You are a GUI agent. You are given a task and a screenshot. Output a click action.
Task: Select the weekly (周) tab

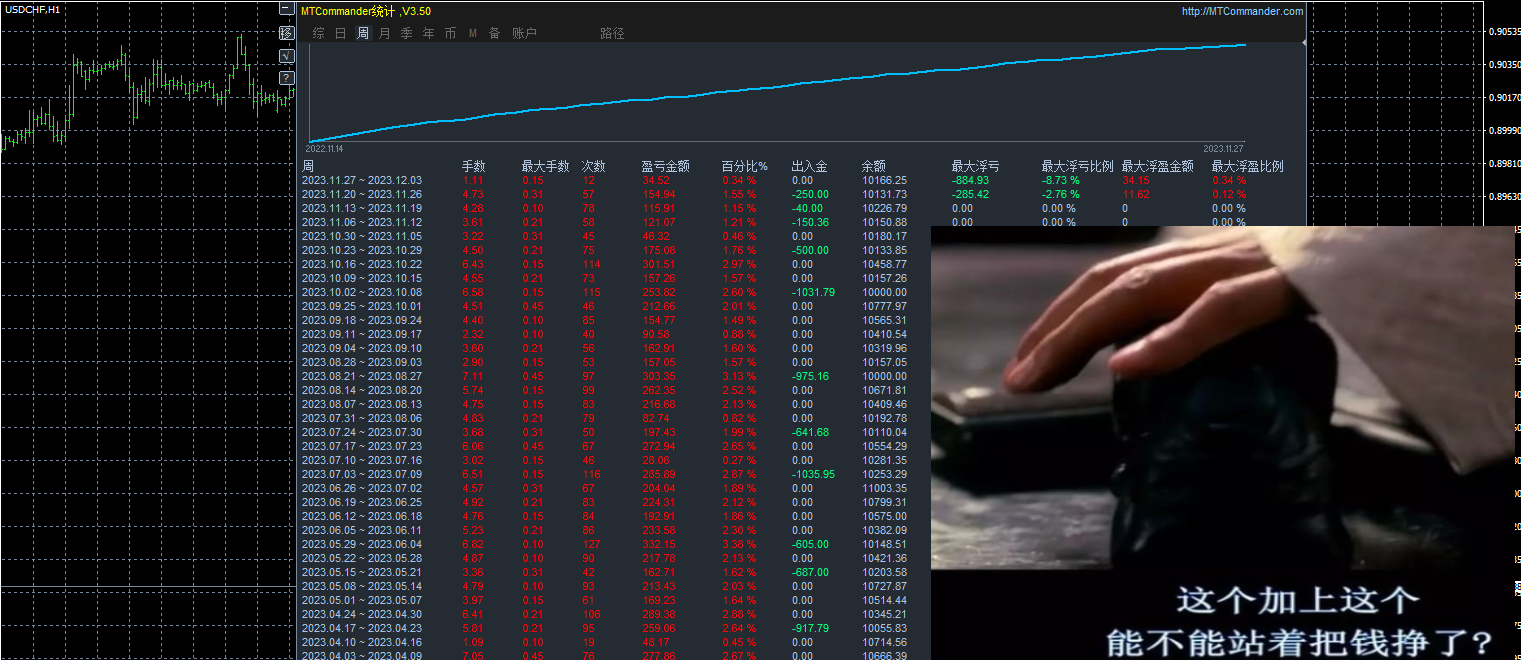click(x=361, y=32)
